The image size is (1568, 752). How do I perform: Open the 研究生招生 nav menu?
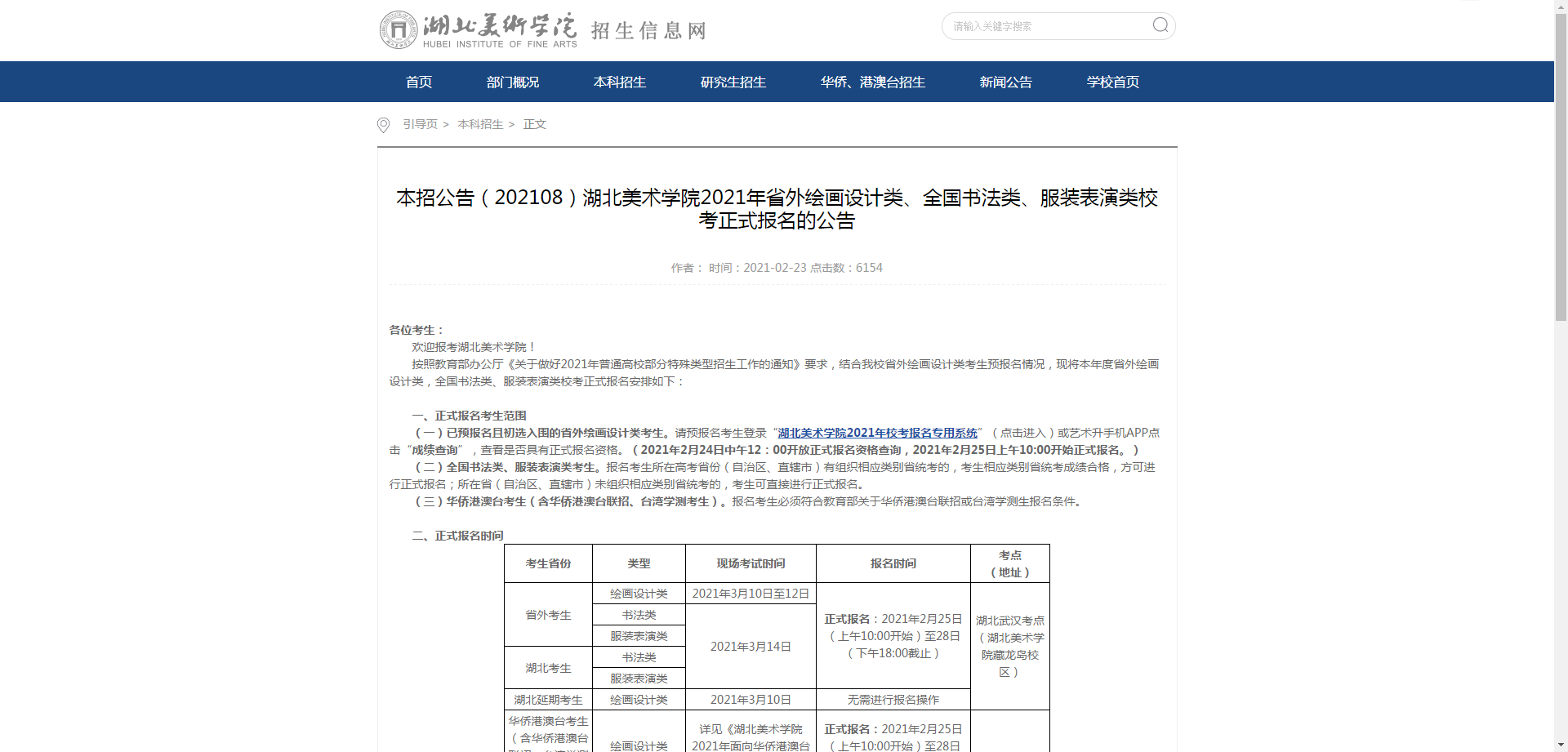pos(733,82)
